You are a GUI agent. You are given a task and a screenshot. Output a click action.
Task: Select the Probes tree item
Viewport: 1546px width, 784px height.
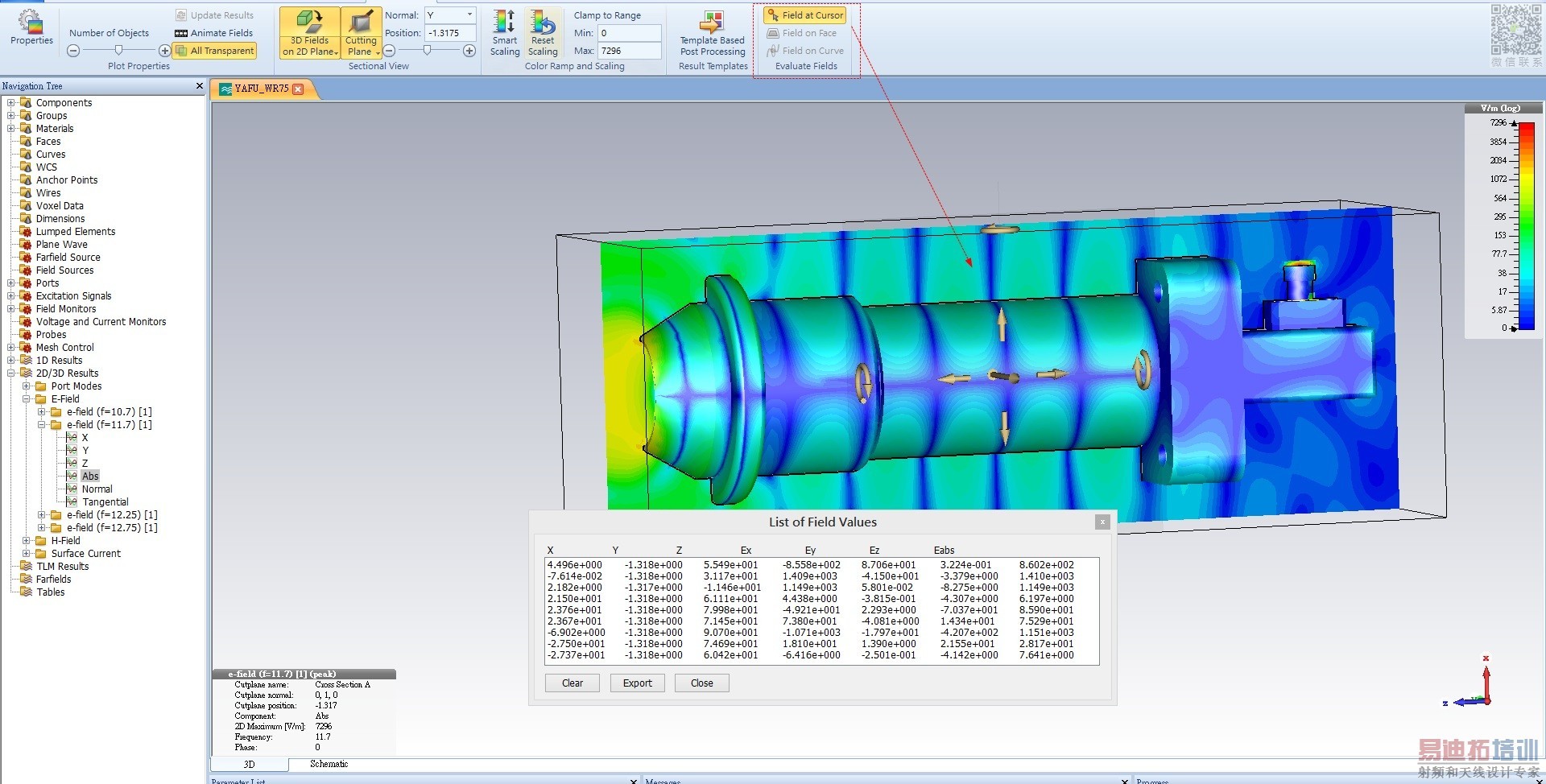[51, 335]
